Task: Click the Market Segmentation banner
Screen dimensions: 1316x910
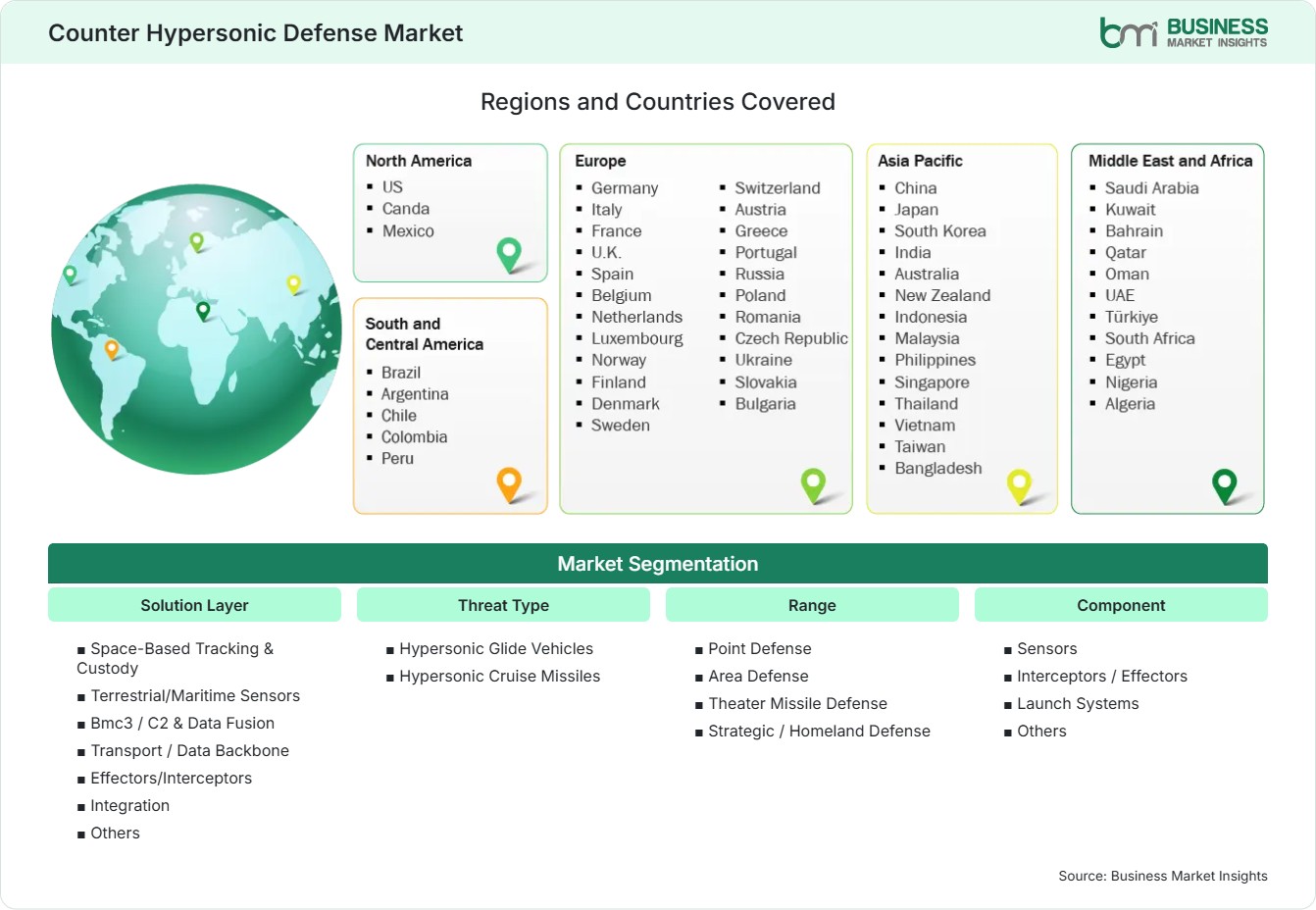Action: coord(658,564)
